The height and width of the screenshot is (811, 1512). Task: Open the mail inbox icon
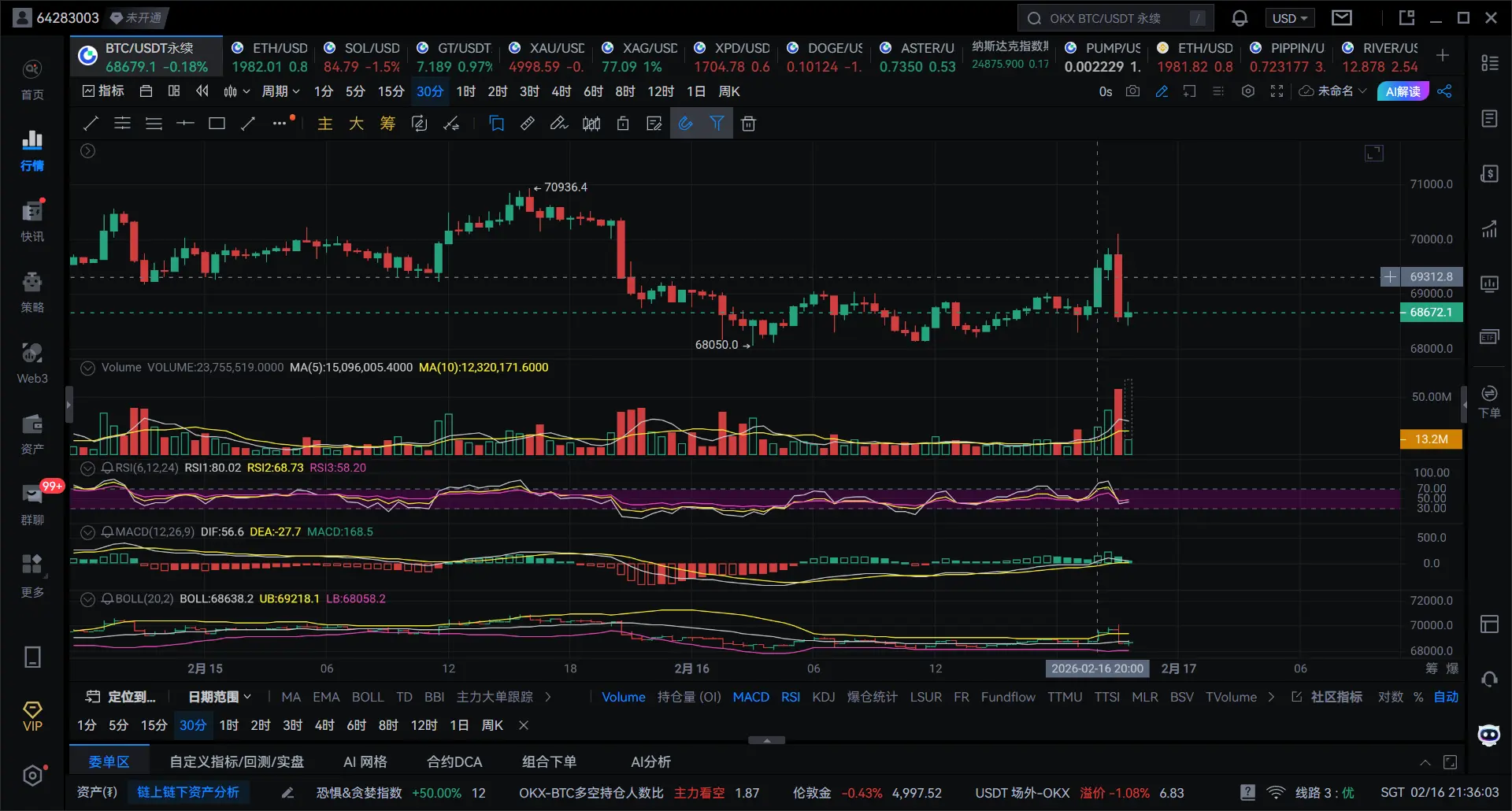coord(1342,17)
